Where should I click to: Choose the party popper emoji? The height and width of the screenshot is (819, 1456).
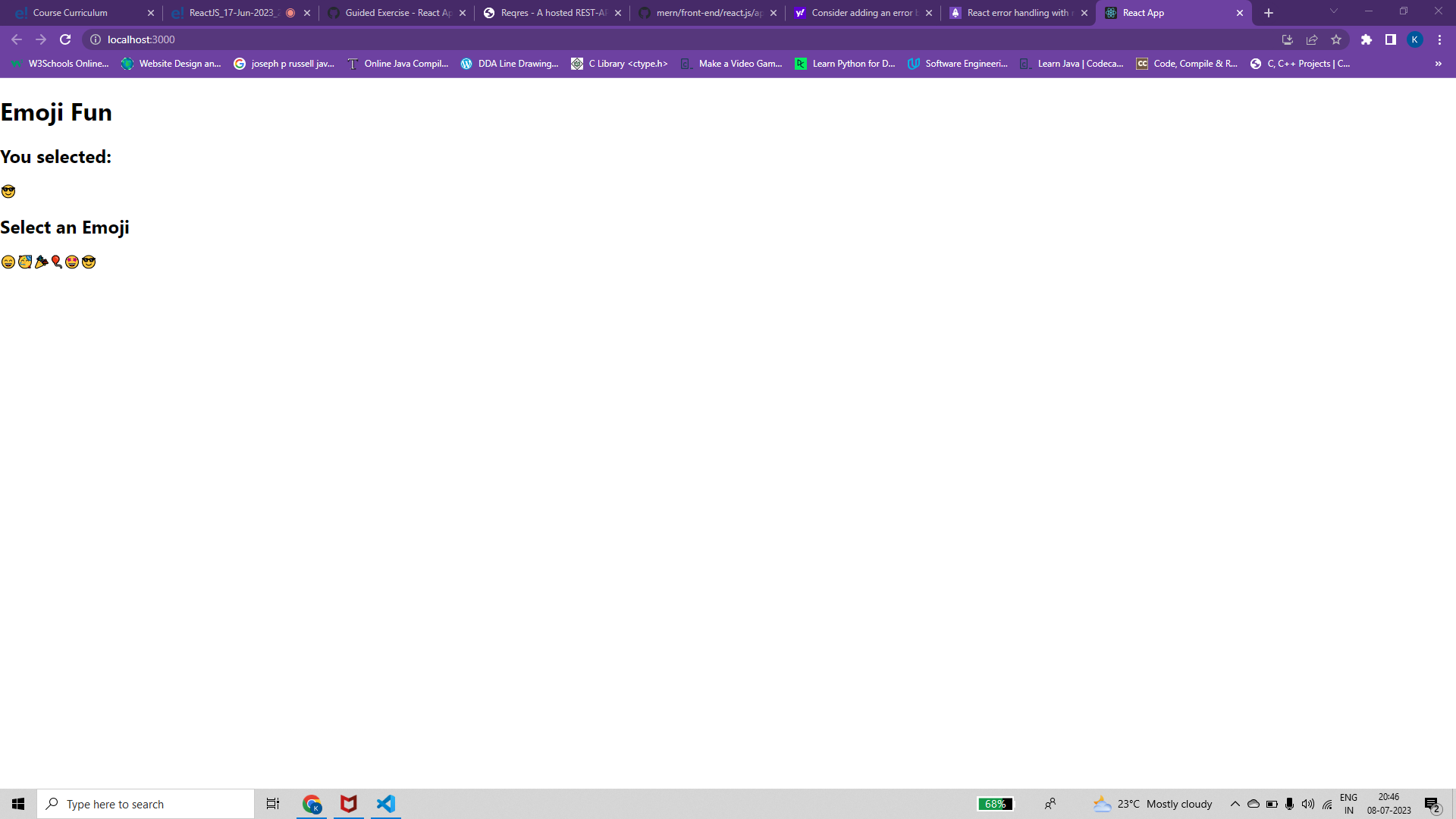41,262
